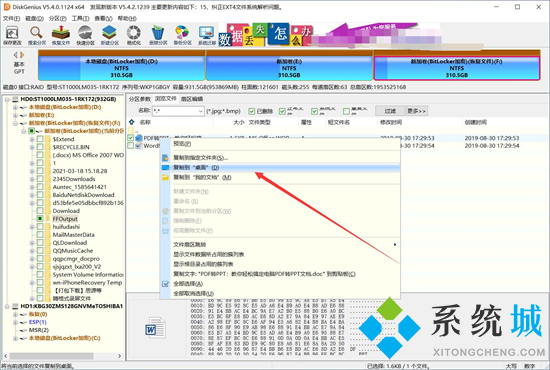550x370 pixels.
Task: Select the F: 恢复文件 partition bar
Action: pyautogui.click(x=457, y=65)
